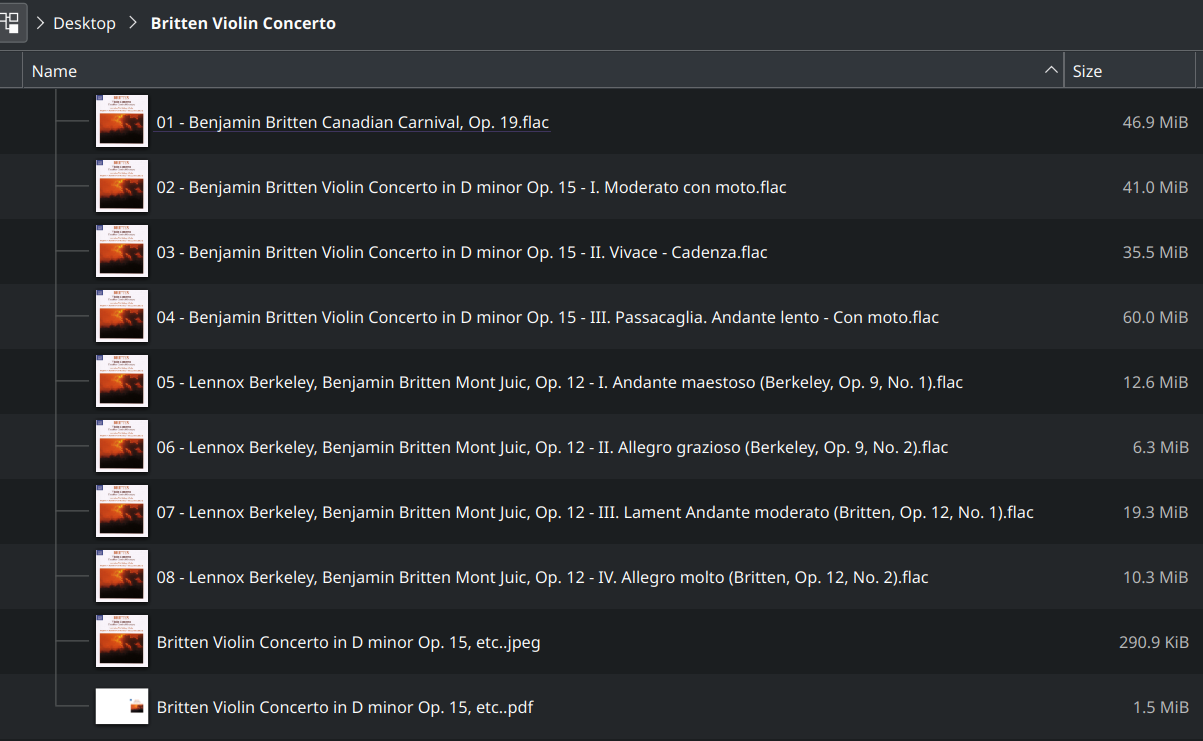1203x741 pixels.
Task: Sort files by Size column header
Action: click(1087, 71)
